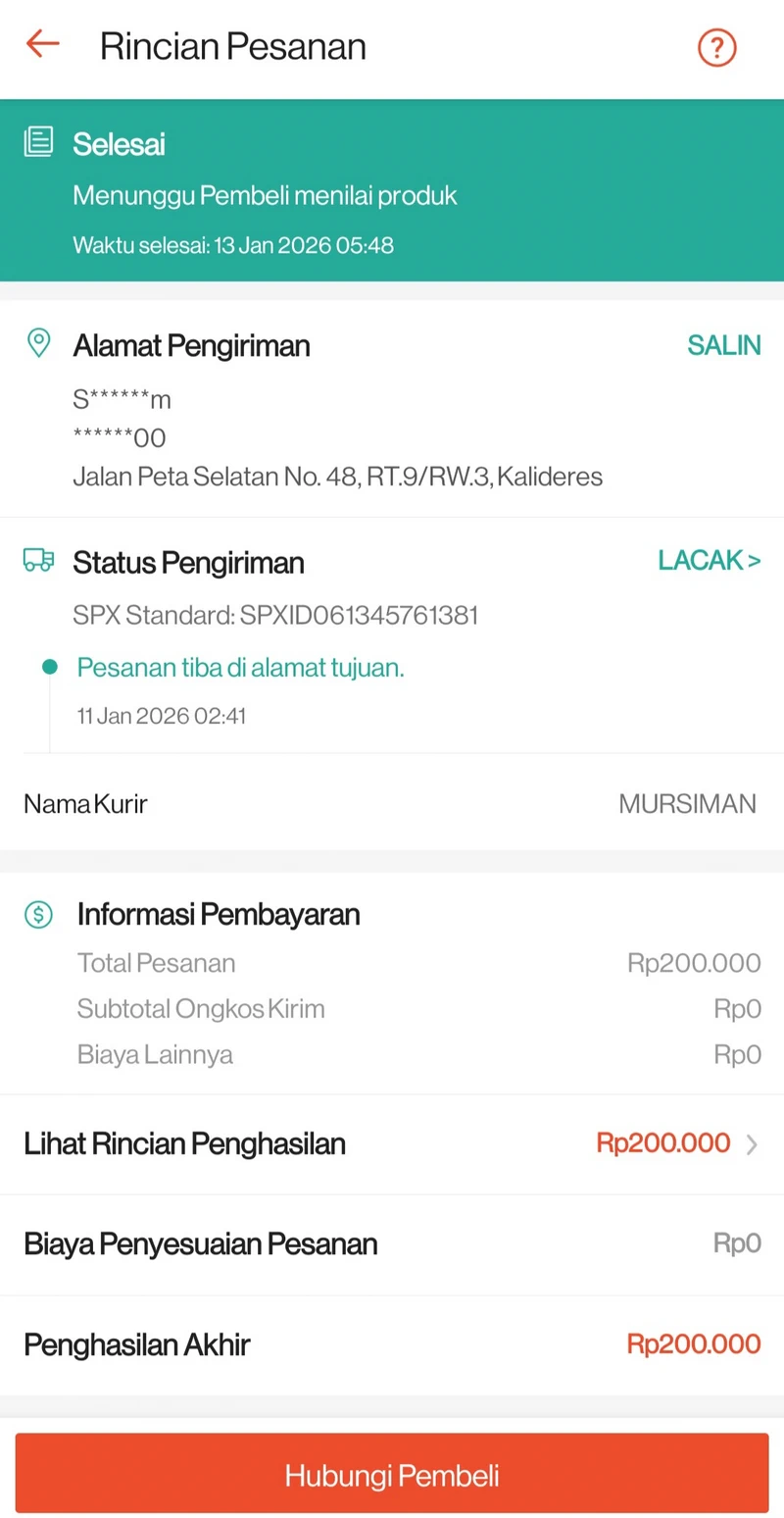This screenshot has height=1518, width=784.
Task: Expand Lihat Rincian Penghasilan chevron
Action: coord(752,1144)
